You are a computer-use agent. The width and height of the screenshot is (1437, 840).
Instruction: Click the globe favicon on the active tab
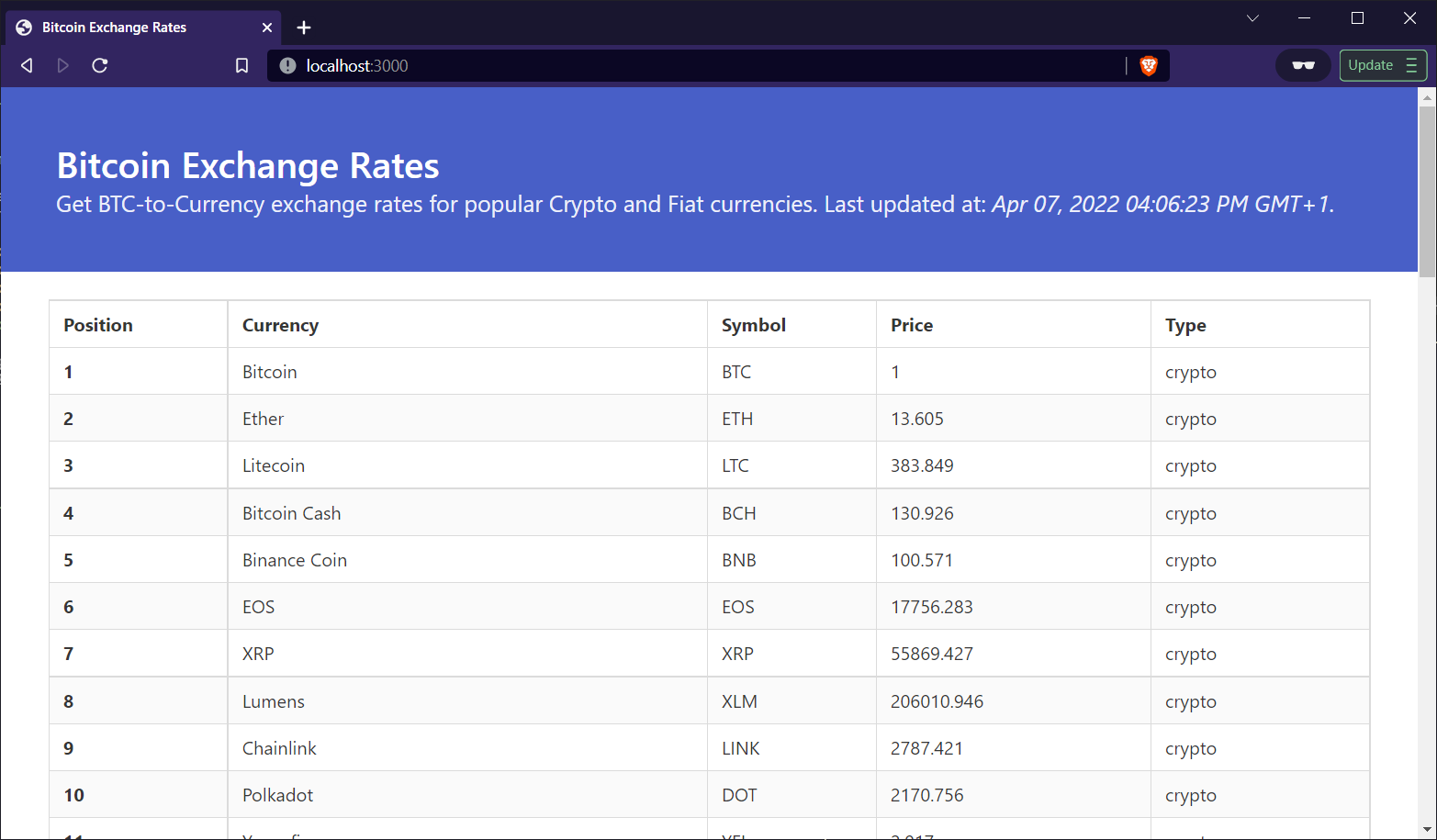tap(23, 28)
